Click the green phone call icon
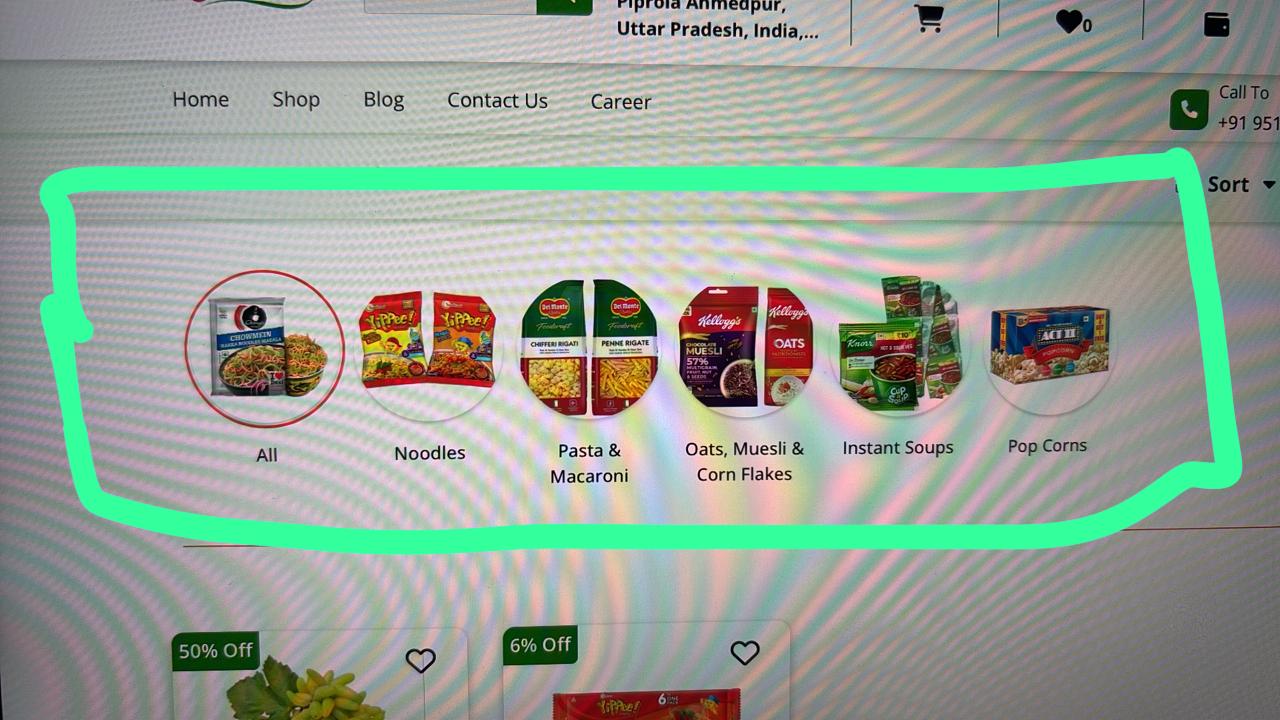 pos(1189,110)
